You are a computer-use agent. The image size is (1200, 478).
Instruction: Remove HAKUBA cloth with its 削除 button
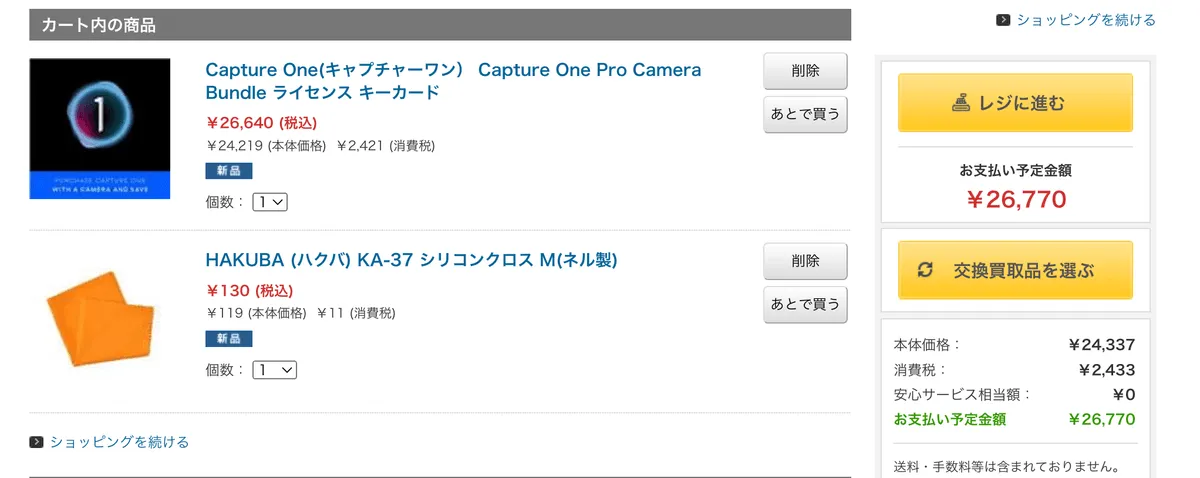pos(805,261)
